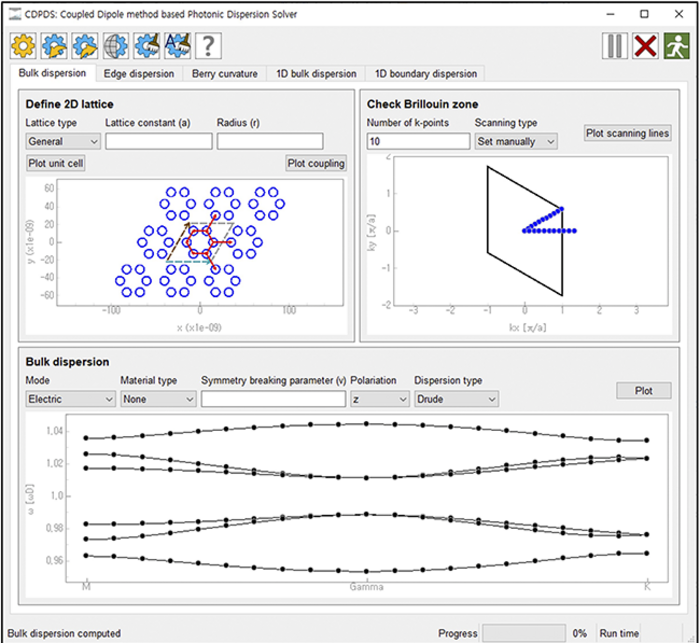This screenshot has height=643, width=700.
Task: Select the 1D boundary dispersion tab
Action: point(425,73)
